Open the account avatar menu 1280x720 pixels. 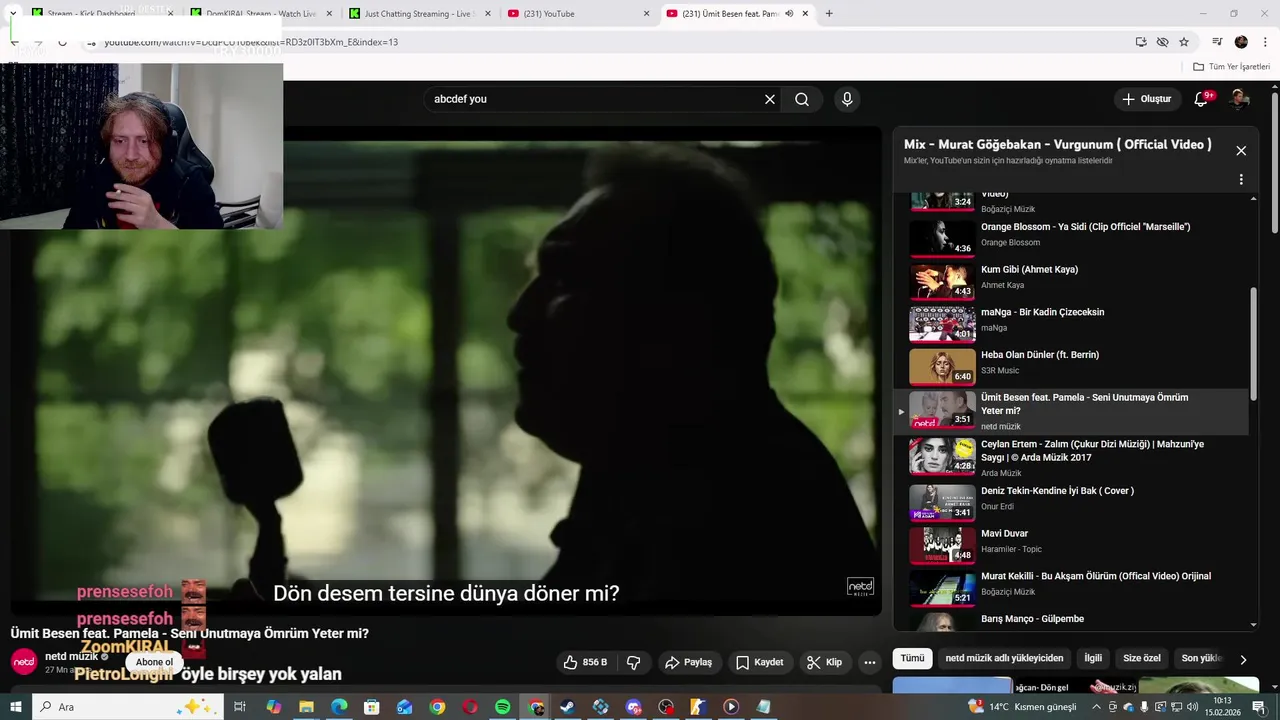(x=1239, y=99)
